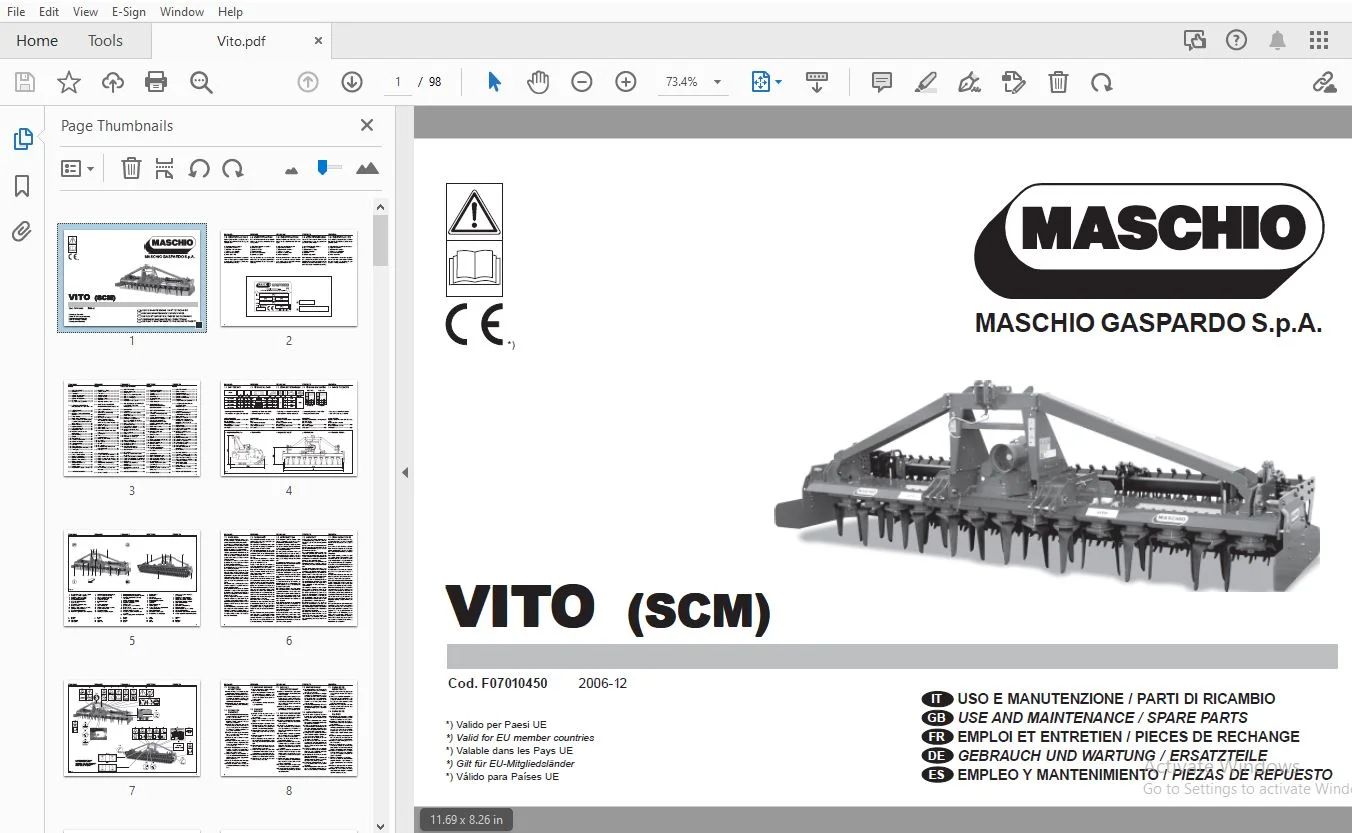This screenshot has width=1352, height=833.
Task: Choose the selection arrow tool
Action: click(494, 82)
